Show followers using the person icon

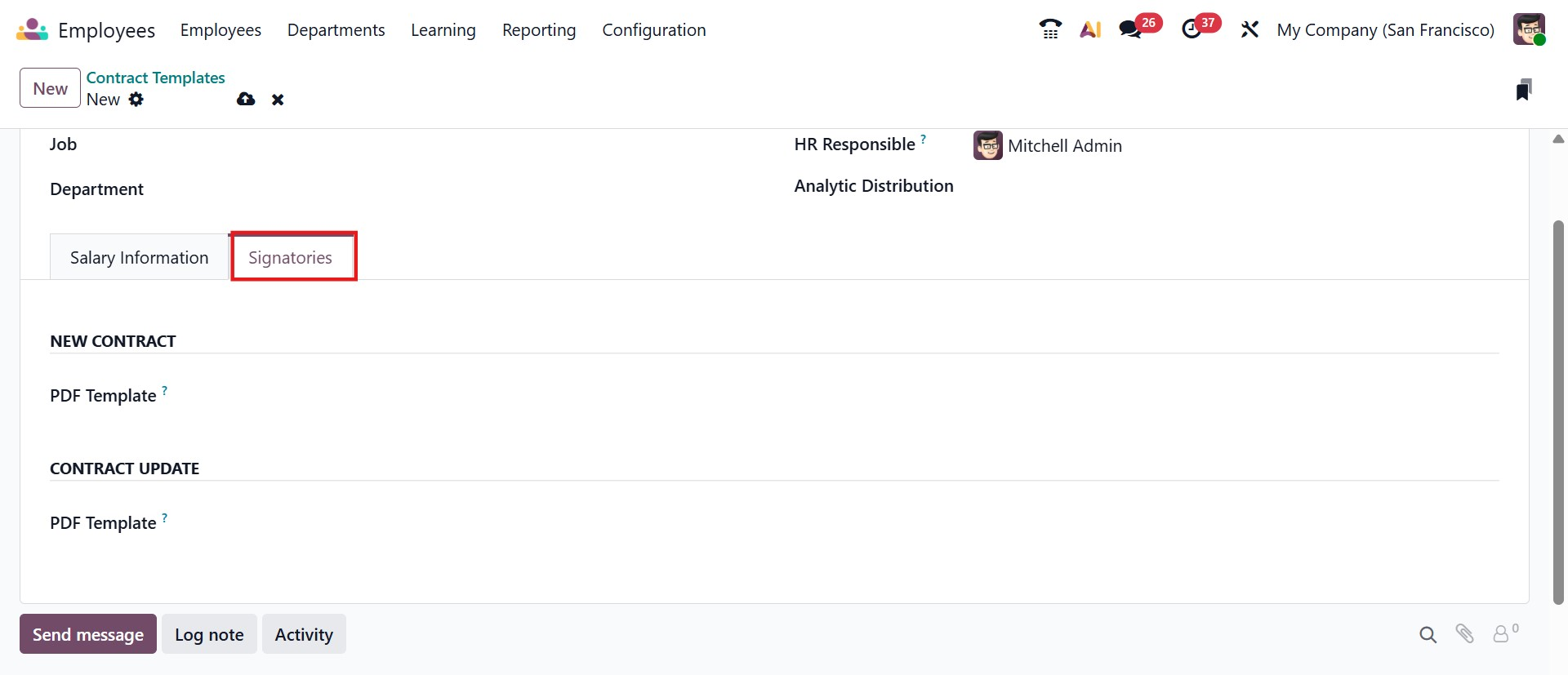tap(1501, 634)
